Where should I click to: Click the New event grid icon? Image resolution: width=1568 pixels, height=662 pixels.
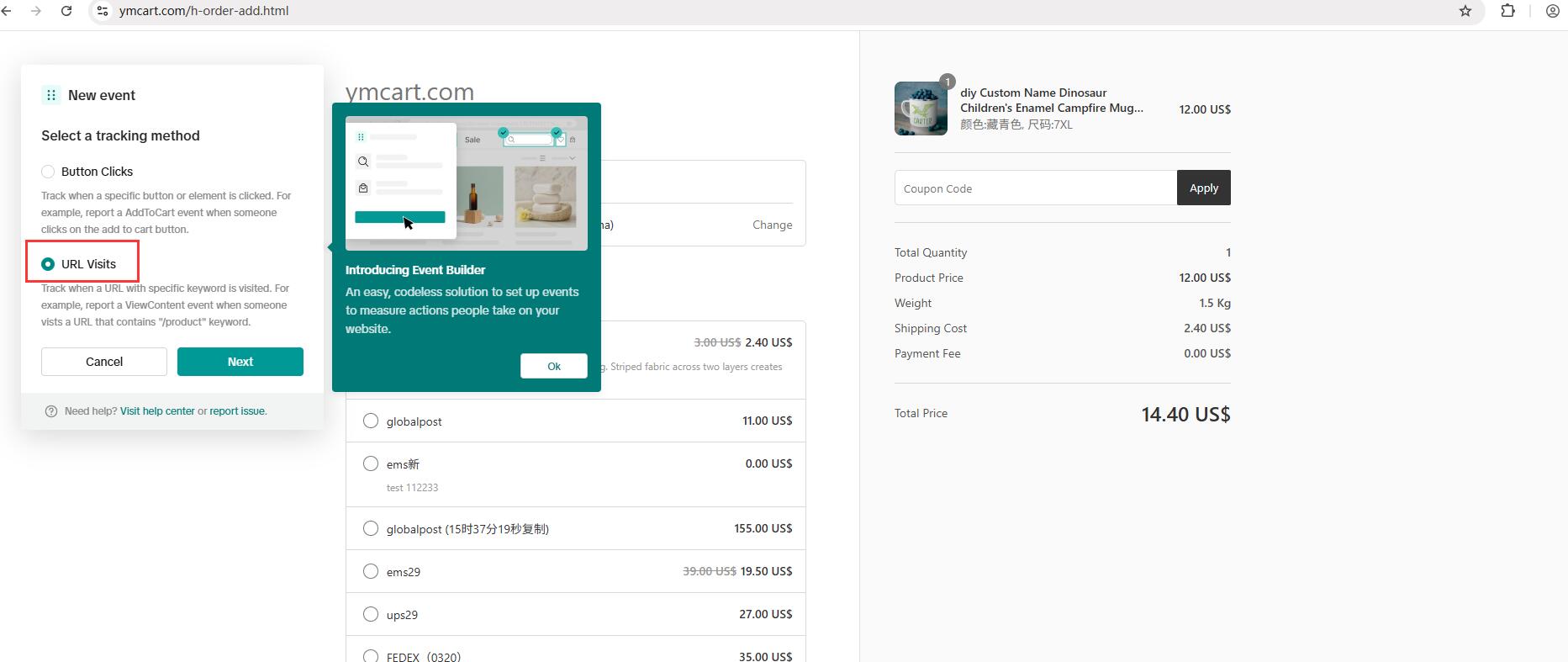51,95
